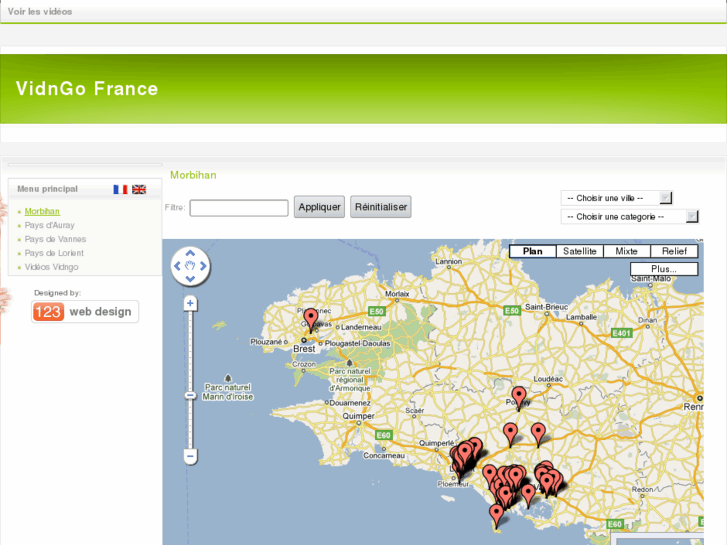Switch site language to French flag

click(121, 189)
